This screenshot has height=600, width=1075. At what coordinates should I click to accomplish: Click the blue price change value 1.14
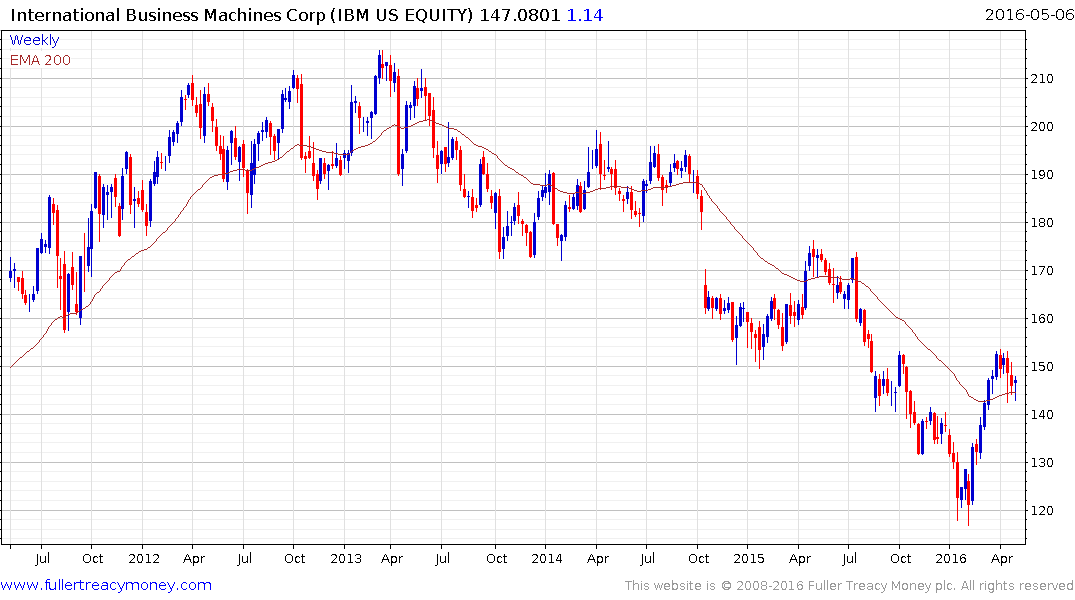[585, 15]
